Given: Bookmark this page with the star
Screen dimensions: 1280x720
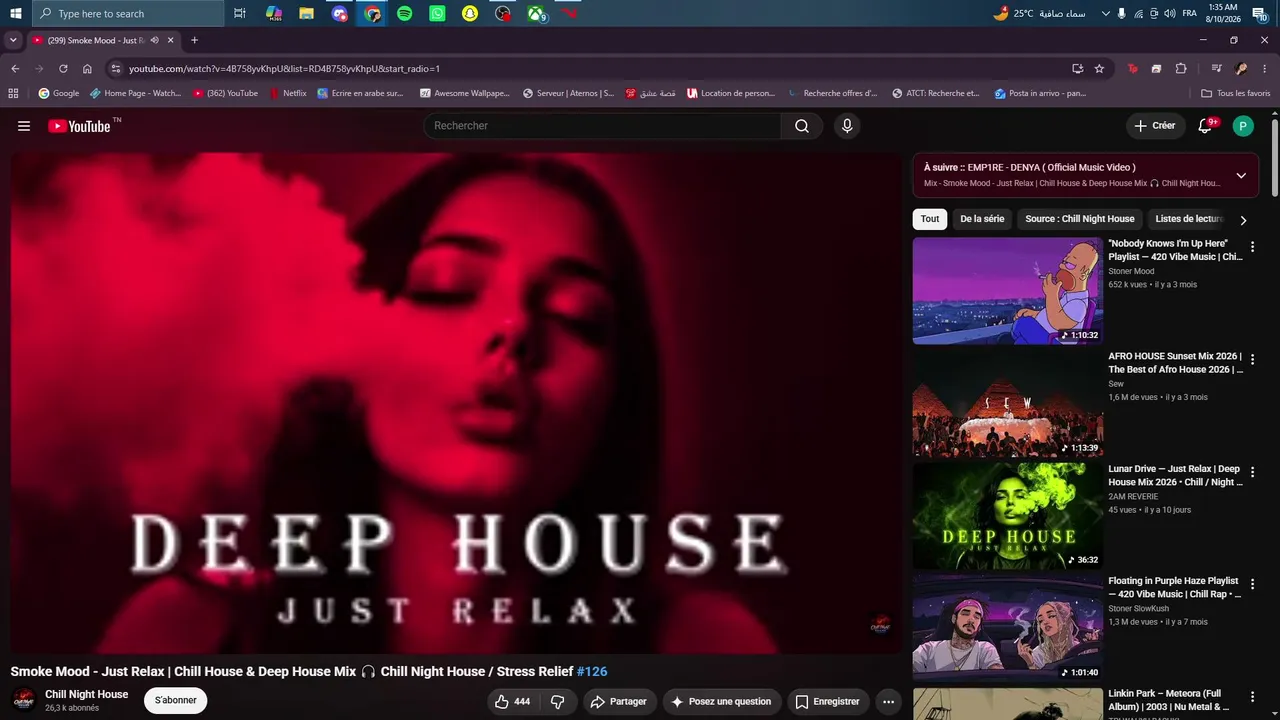Looking at the screenshot, I should 1099,69.
